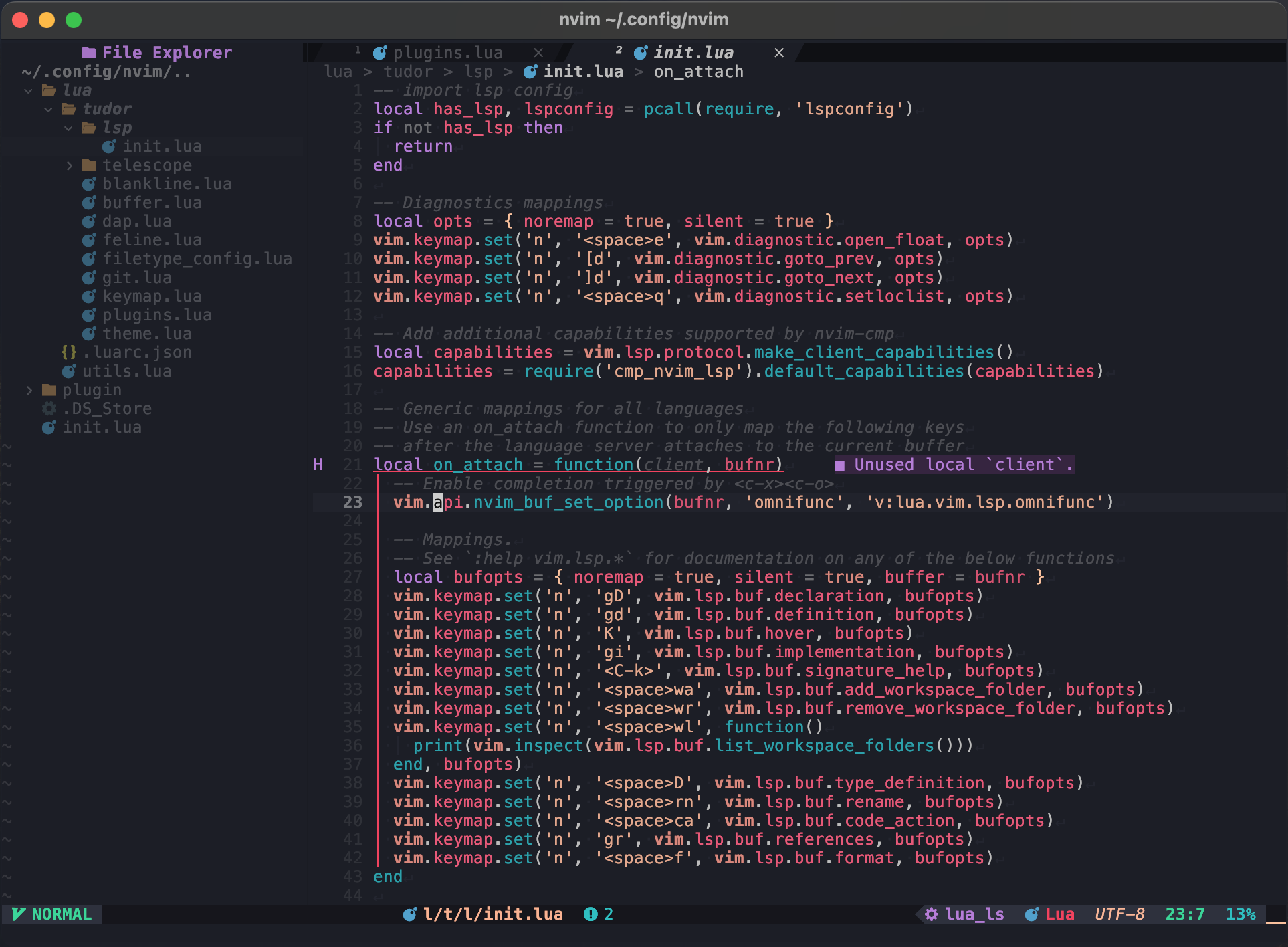Click the gear icon beside .DS_Store
Image resolution: width=1288 pixels, height=947 pixels.
tap(49, 409)
